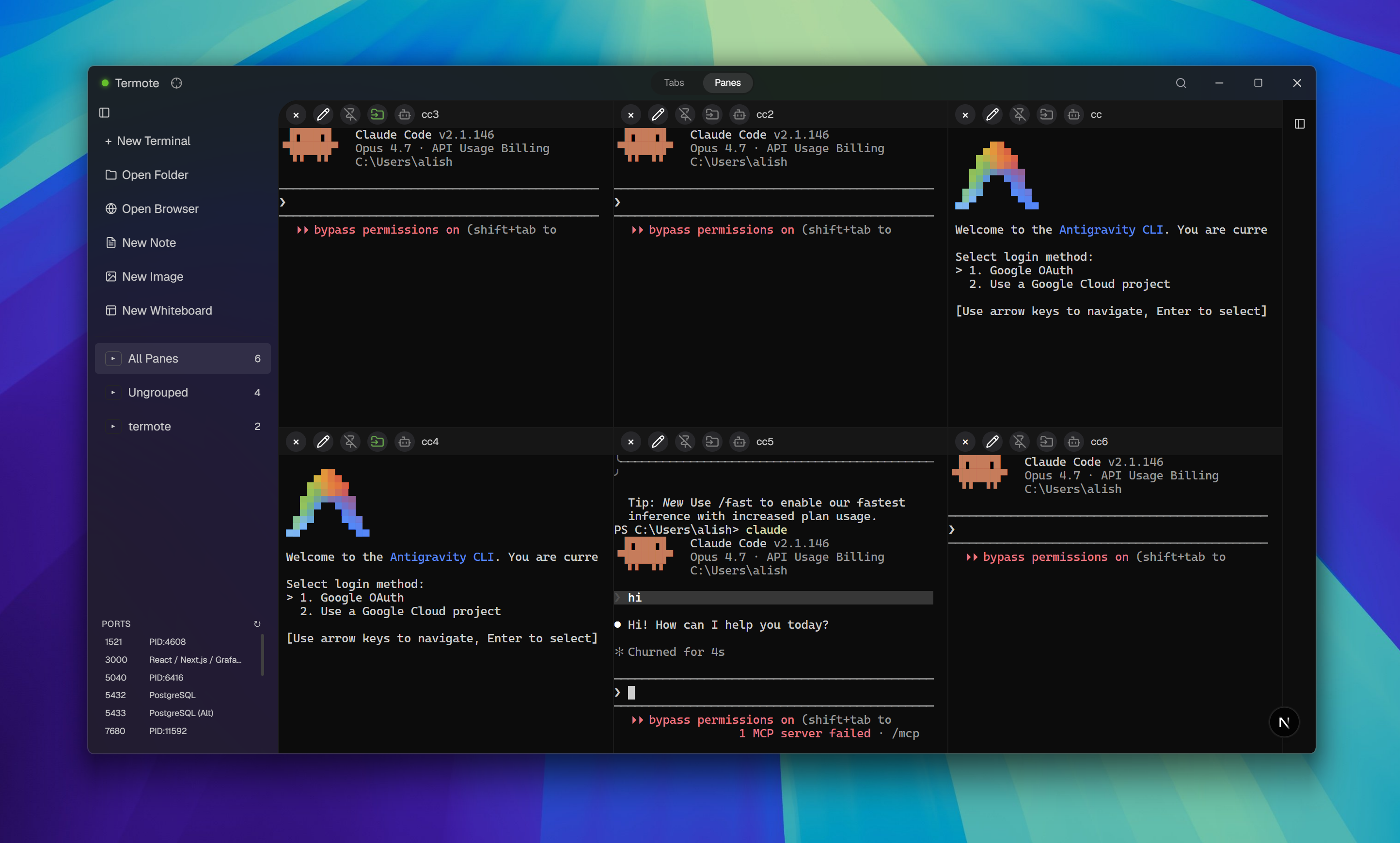Click the robot agent icon on cc5
Image resolution: width=1400 pixels, height=843 pixels.
pos(740,442)
